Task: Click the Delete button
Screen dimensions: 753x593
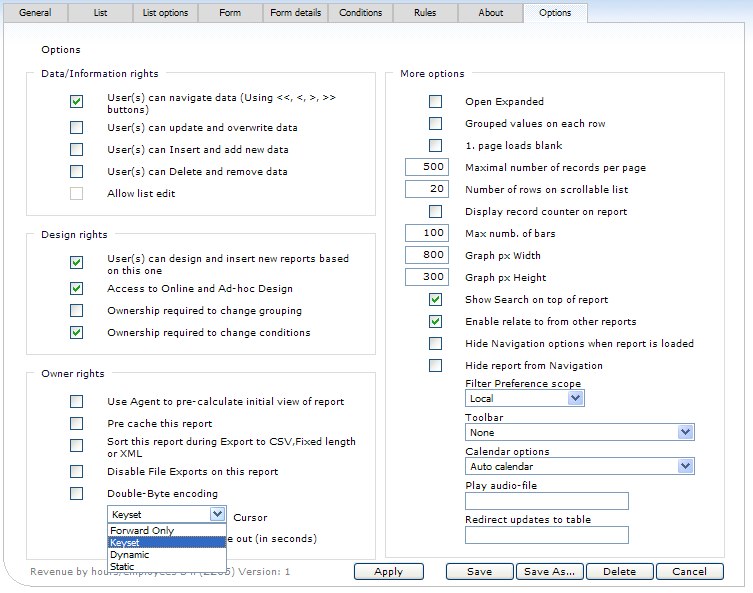Action: (x=619, y=572)
